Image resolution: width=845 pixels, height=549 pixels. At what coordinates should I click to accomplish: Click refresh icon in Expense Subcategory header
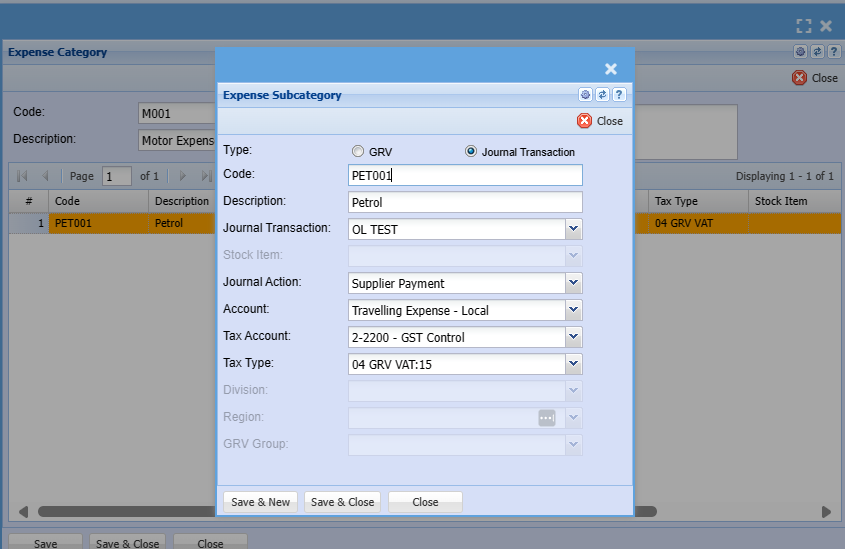(x=602, y=95)
